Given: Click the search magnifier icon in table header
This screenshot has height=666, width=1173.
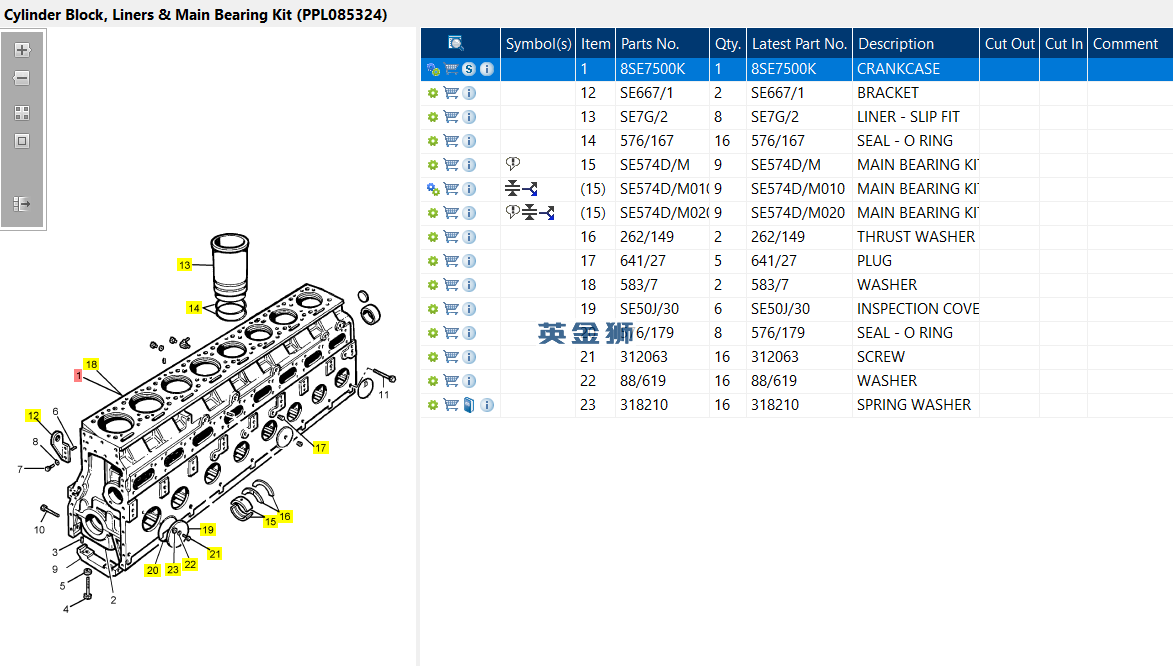Looking at the screenshot, I should coord(456,43).
